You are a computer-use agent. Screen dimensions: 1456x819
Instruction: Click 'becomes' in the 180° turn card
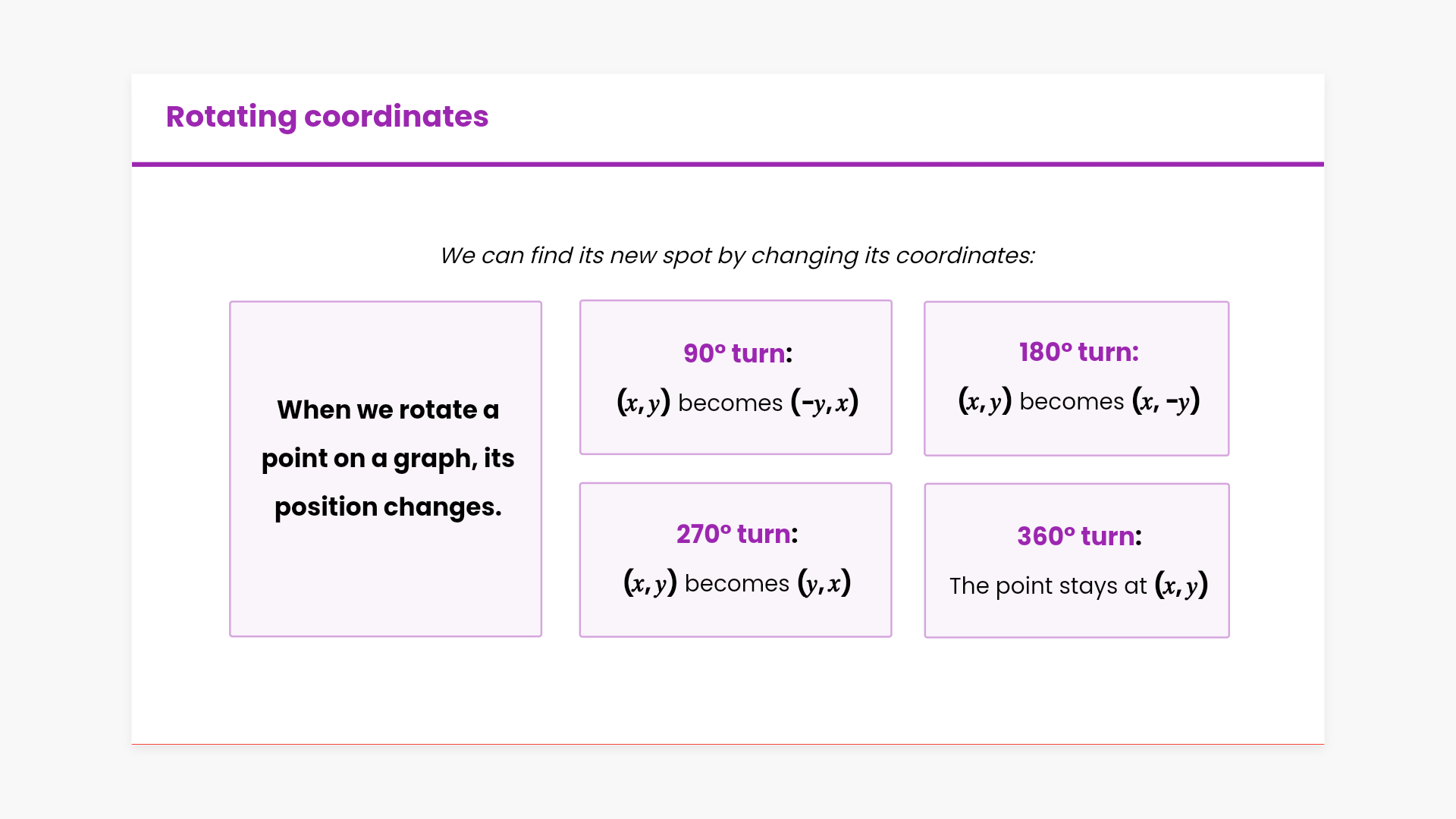[1072, 401]
